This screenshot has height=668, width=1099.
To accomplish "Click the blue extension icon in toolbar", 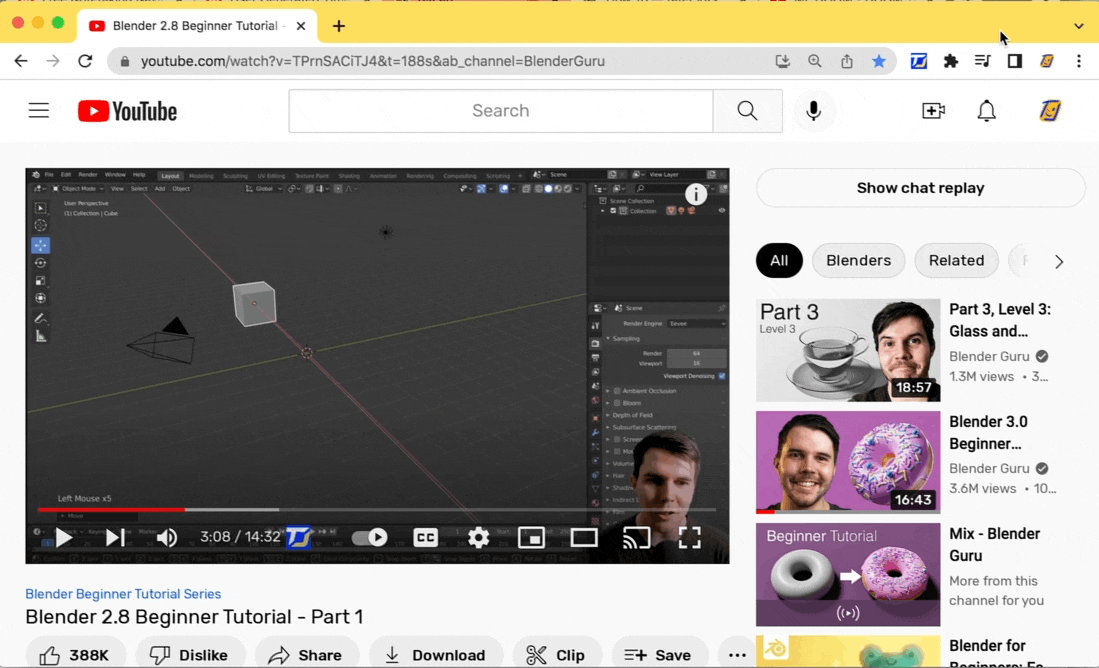I will [x=918, y=61].
